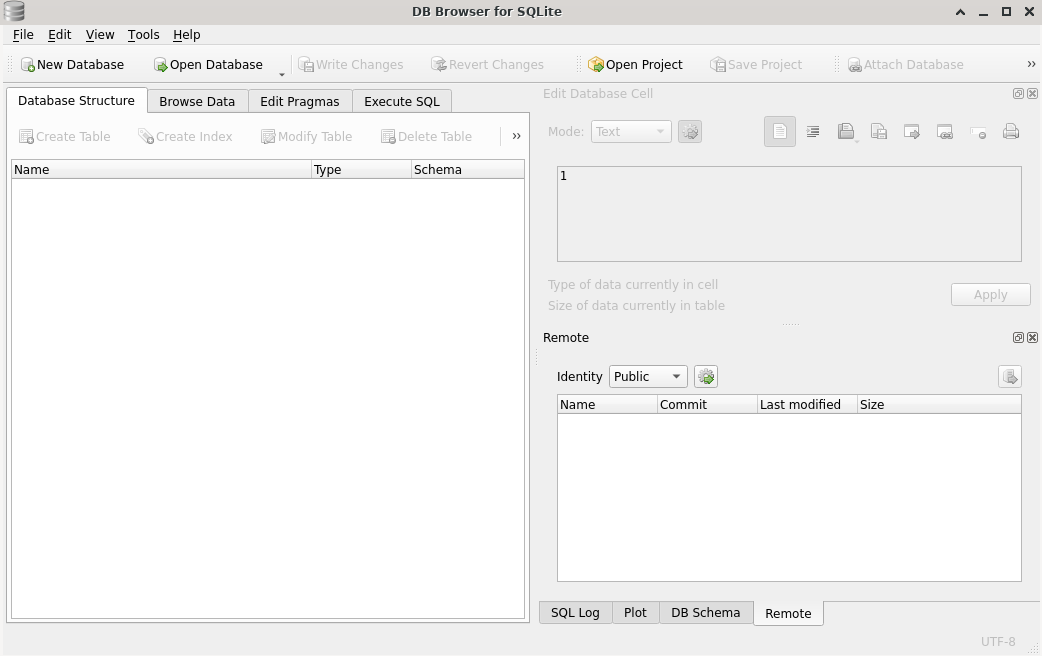Click the Write Changes toolbar button

(x=351, y=64)
